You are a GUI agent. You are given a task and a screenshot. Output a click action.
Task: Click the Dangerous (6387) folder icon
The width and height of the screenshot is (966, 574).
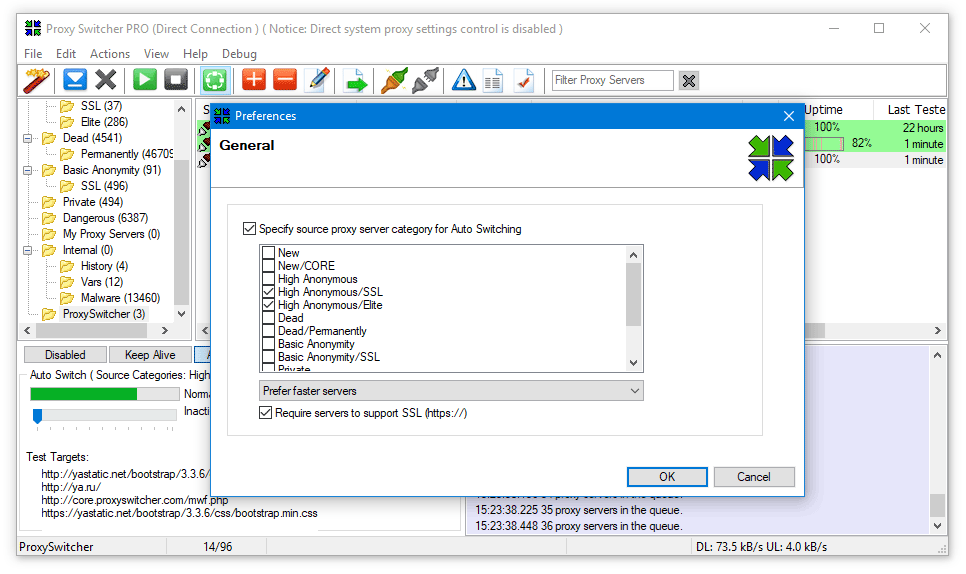tap(49, 218)
